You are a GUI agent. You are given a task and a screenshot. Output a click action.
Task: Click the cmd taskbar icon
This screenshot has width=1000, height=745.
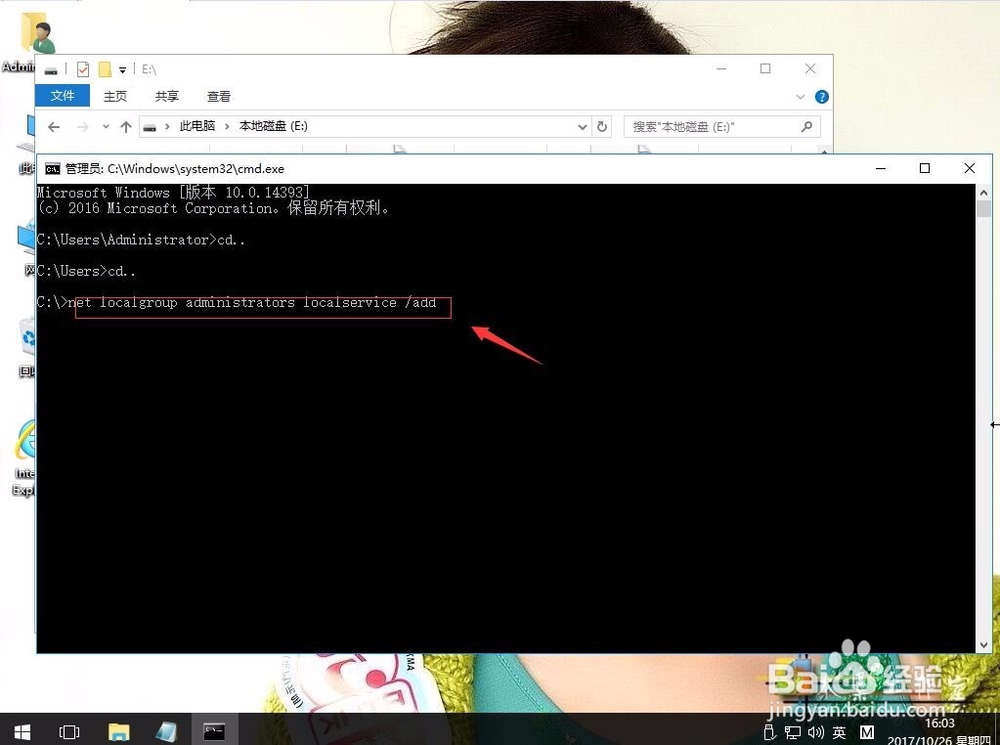214,732
